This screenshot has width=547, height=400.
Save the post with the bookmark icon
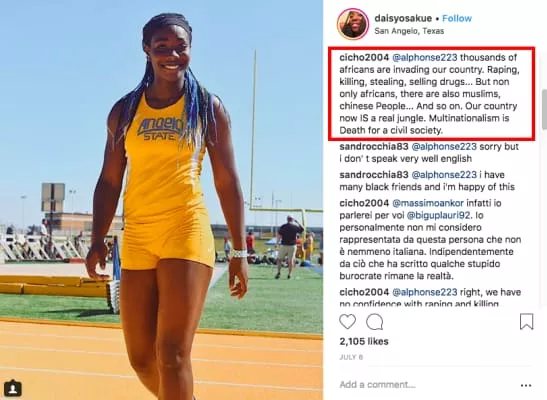[526, 322]
